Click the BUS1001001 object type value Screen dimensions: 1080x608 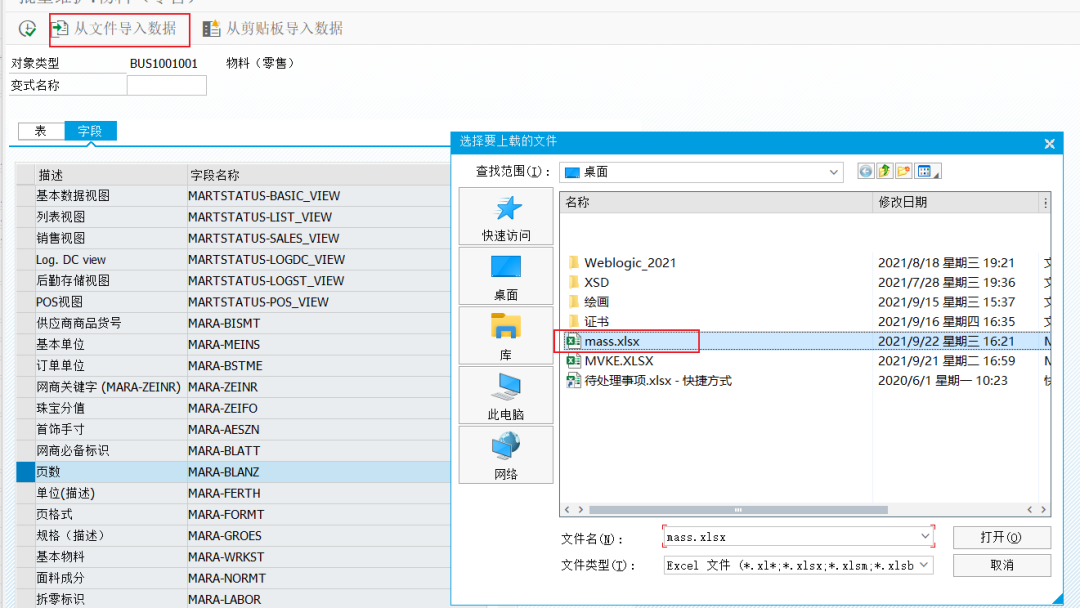[x=164, y=63]
